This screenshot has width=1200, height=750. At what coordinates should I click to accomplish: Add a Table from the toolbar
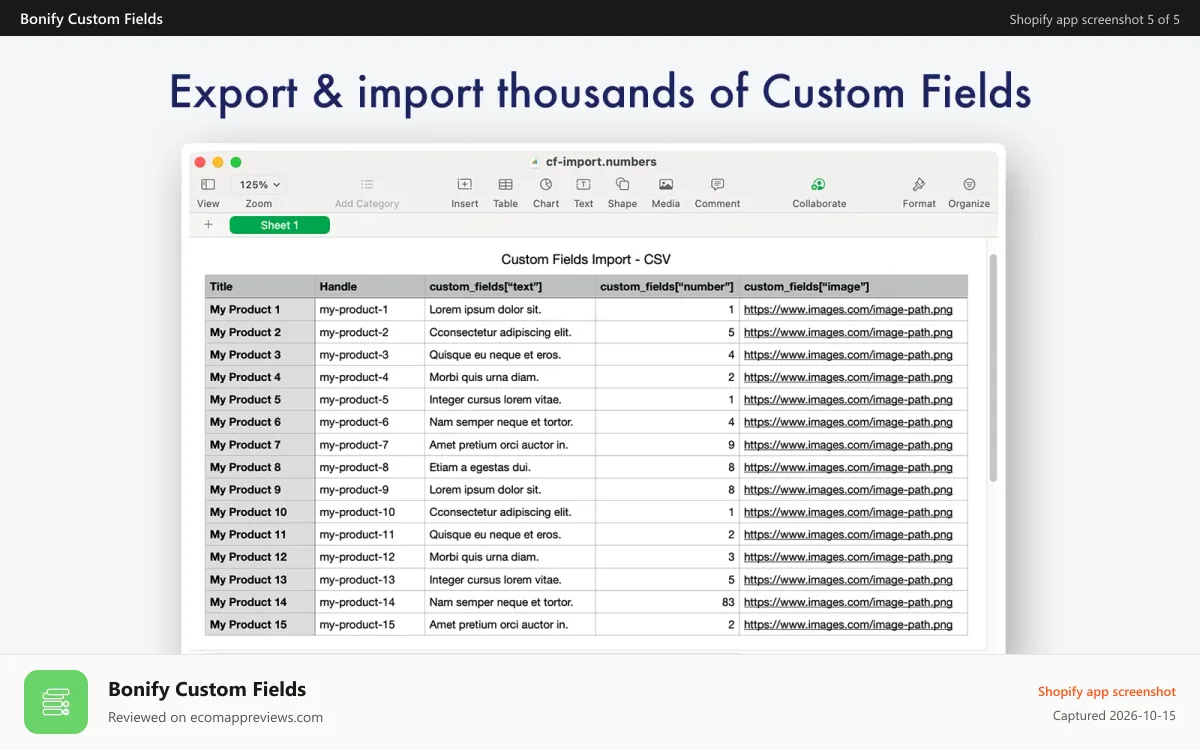point(506,185)
